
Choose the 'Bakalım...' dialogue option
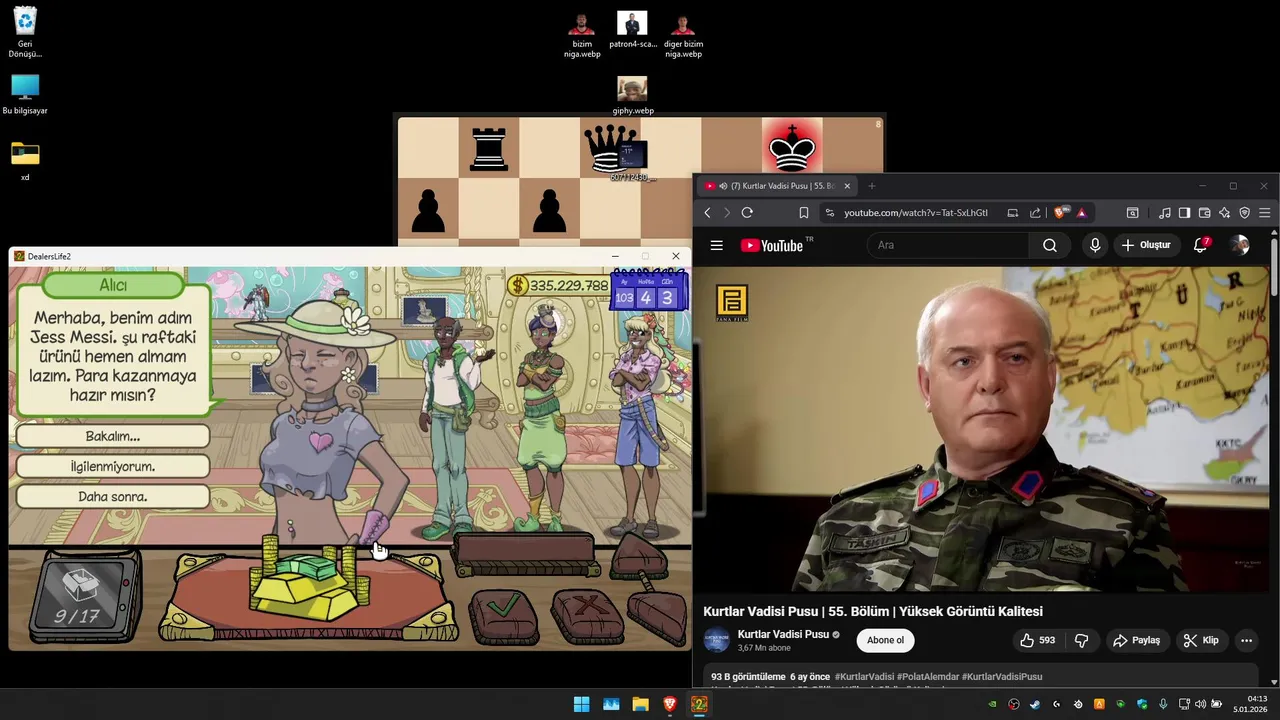pyautogui.click(x=113, y=436)
